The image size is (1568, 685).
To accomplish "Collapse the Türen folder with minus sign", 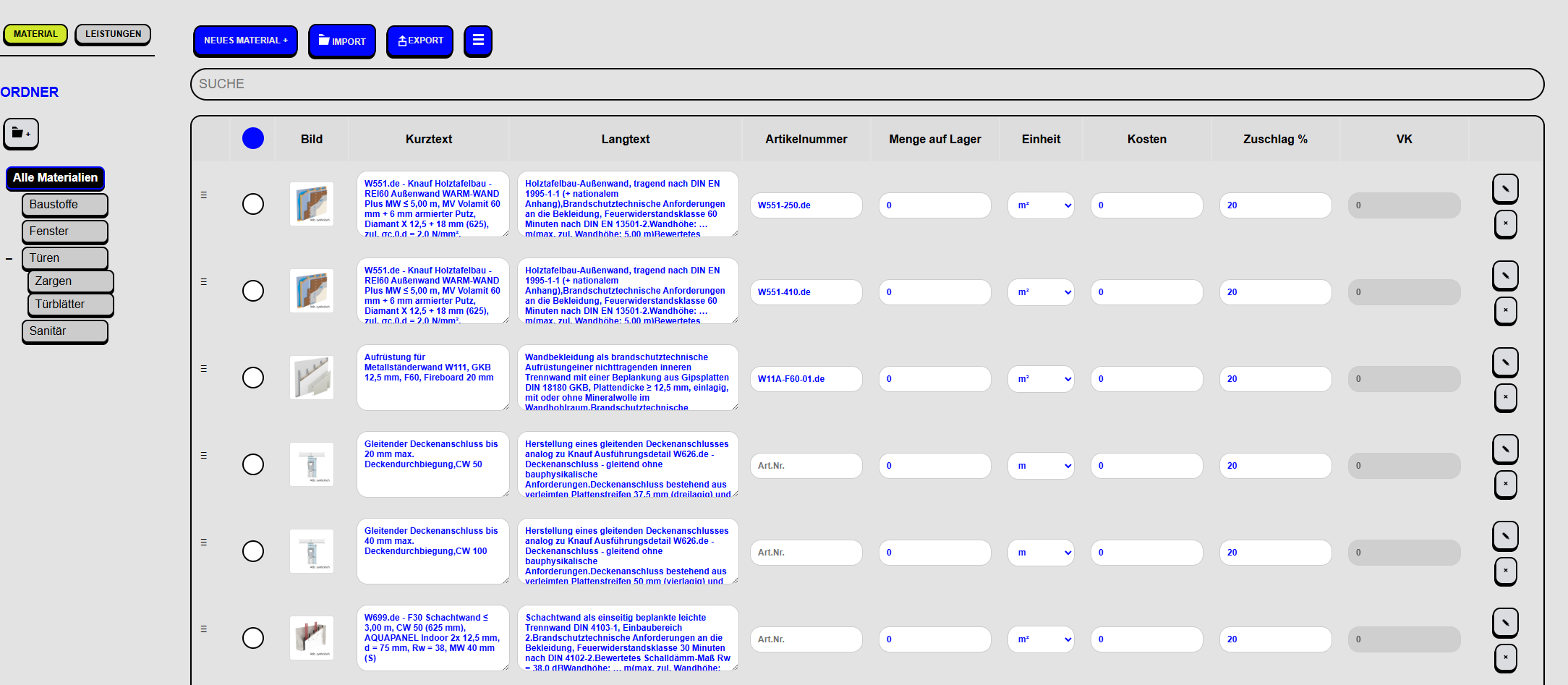I will tap(9, 259).
